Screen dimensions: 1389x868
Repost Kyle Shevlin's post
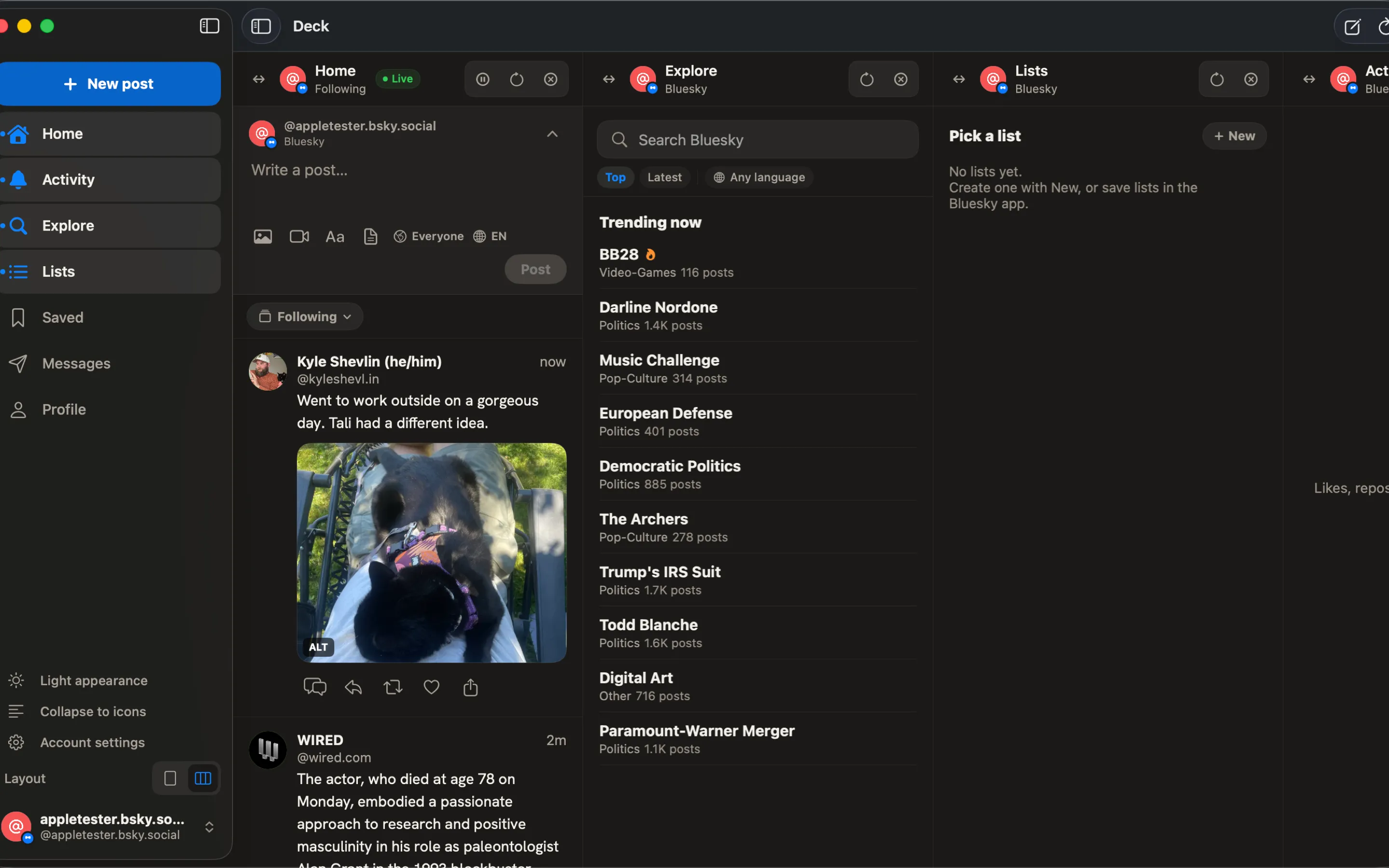click(x=393, y=687)
